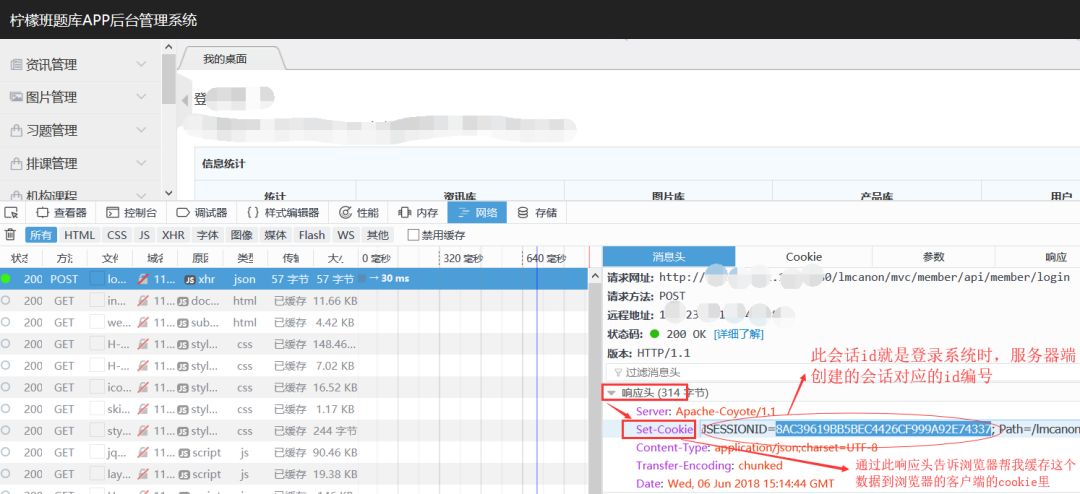
Task: Click insecure-lock icon in the 11.66 KB row
Action: point(143,301)
